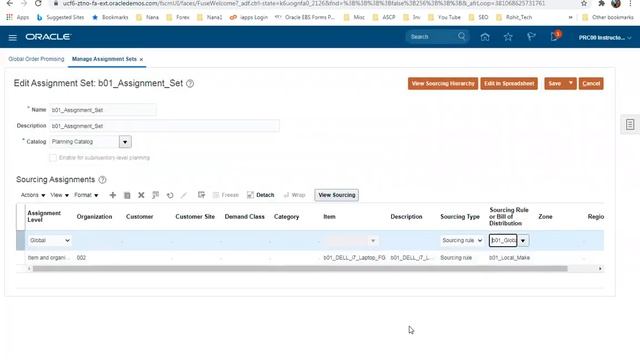Viewport: 640px width, 360px height.
Task: Click the search magnifier icon
Action: pyautogui.click(x=462, y=36)
